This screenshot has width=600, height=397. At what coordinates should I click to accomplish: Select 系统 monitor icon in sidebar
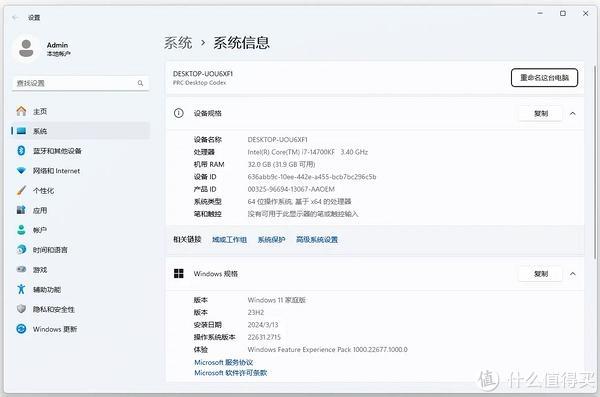pyautogui.click(x=21, y=131)
